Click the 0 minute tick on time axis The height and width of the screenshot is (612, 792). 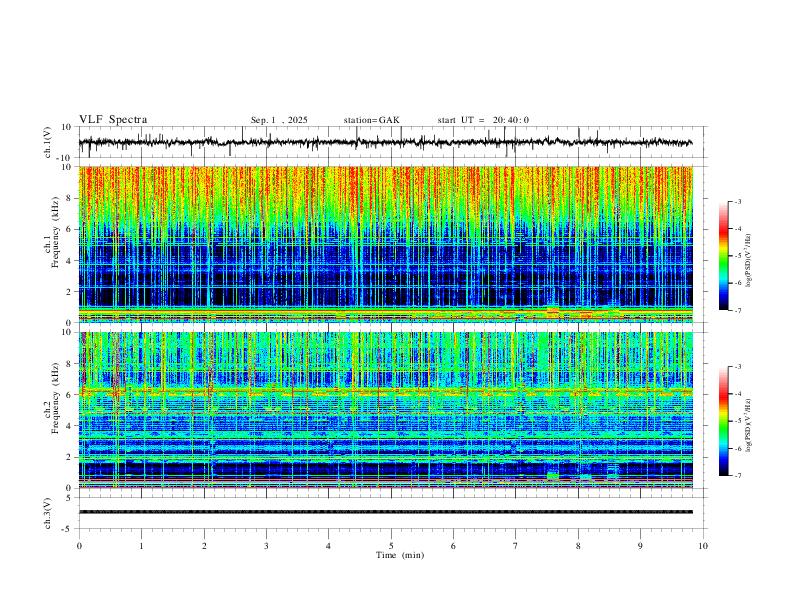coord(79,546)
